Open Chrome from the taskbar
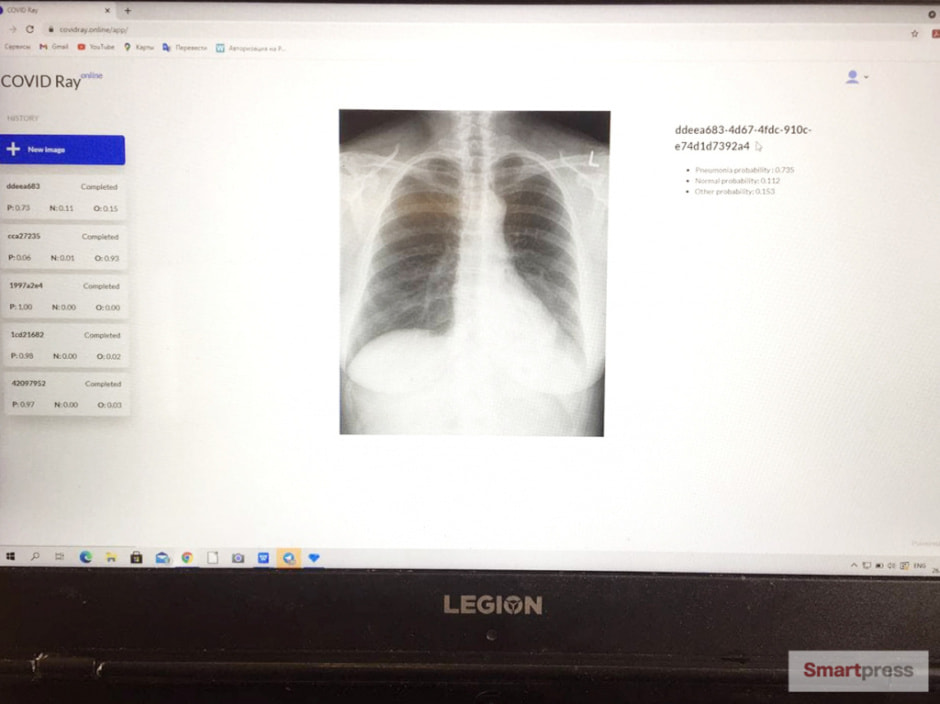This screenshot has width=940, height=704. (x=187, y=558)
